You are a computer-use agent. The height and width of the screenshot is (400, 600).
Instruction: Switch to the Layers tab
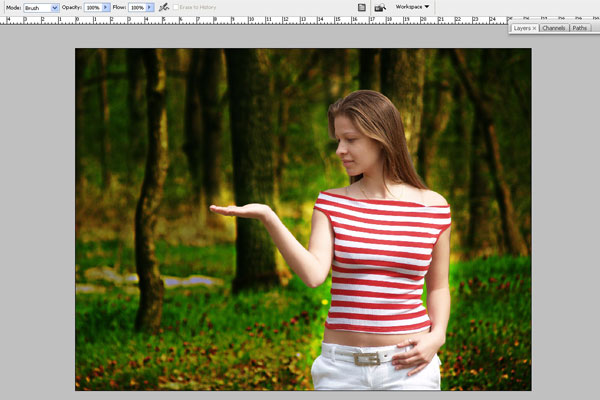[523, 28]
